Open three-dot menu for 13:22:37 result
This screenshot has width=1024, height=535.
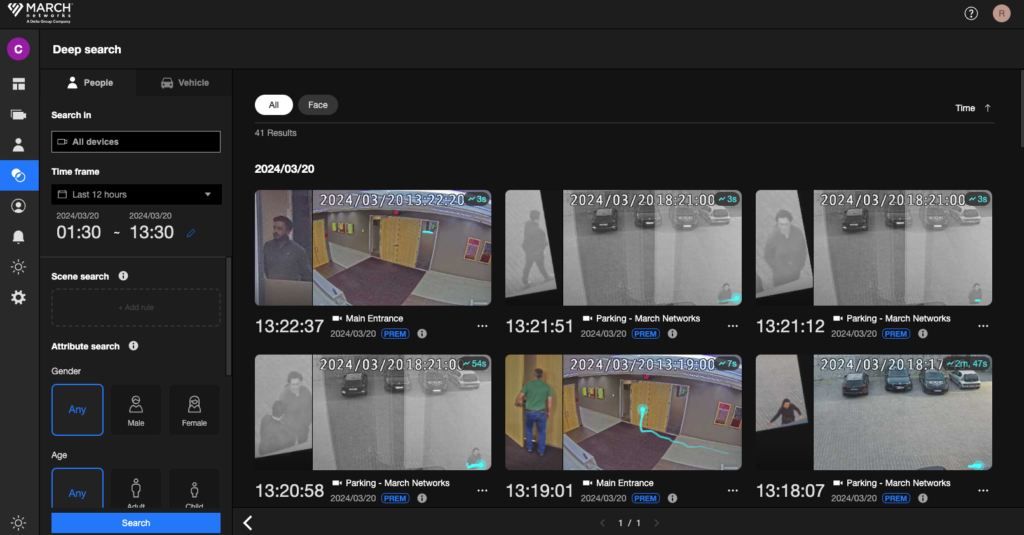coord(482,326)
